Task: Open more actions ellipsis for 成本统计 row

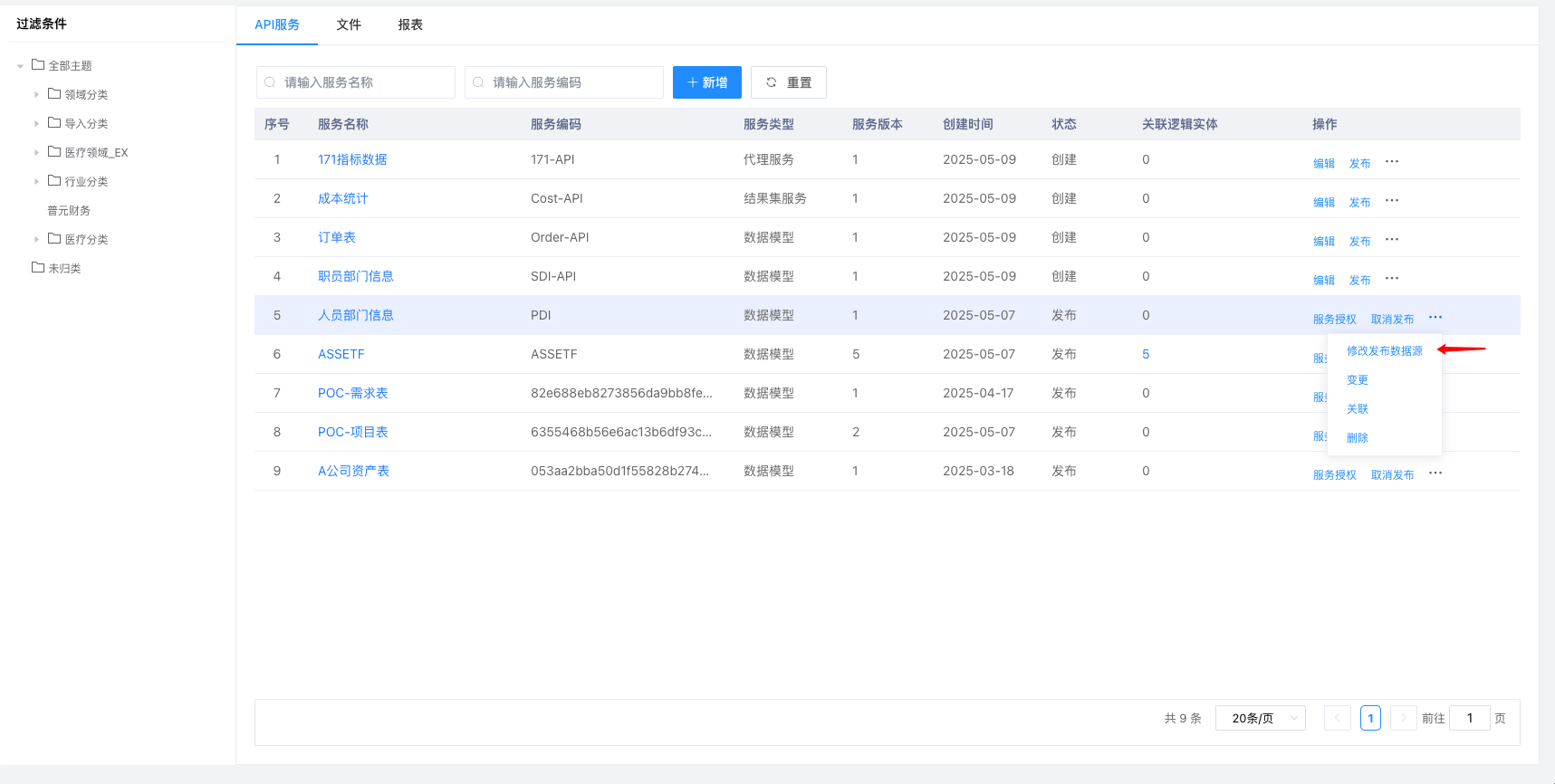Action: [x=1392, y=201]
